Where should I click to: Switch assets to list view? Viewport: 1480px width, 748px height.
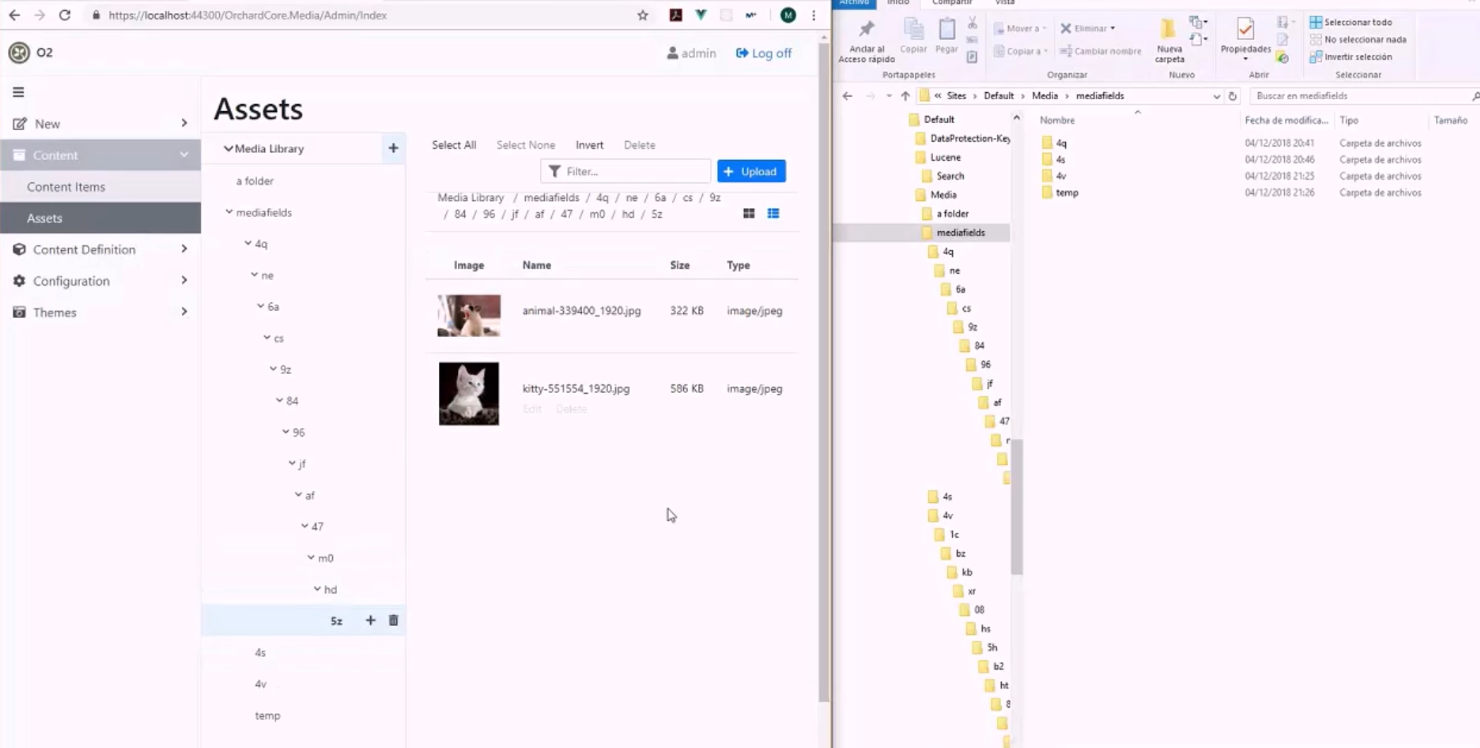click(773, 213)
